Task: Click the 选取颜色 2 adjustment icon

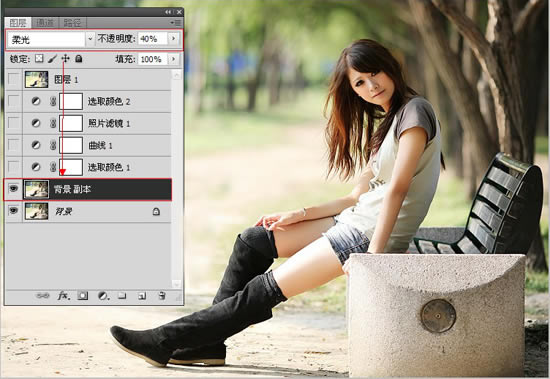Action: point(36,101)
